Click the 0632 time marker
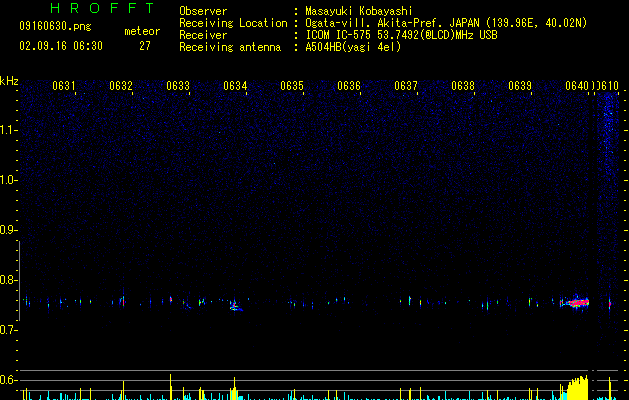 (x=121, y=86)
